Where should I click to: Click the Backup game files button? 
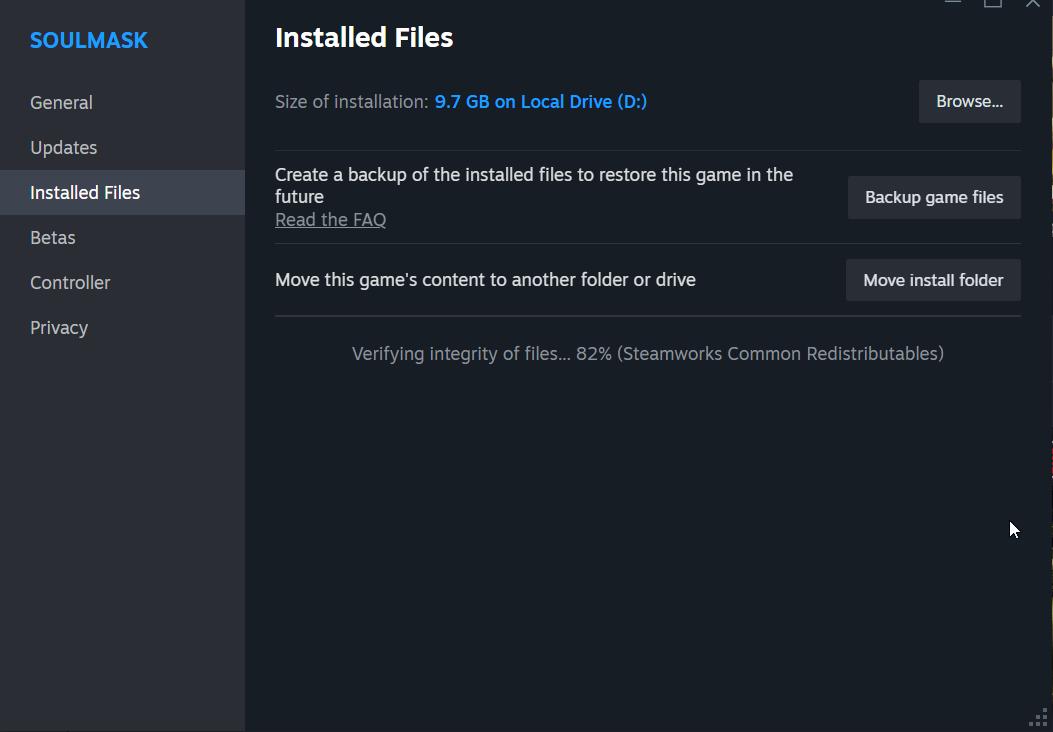pyautogui.click(x=932, y=197)
